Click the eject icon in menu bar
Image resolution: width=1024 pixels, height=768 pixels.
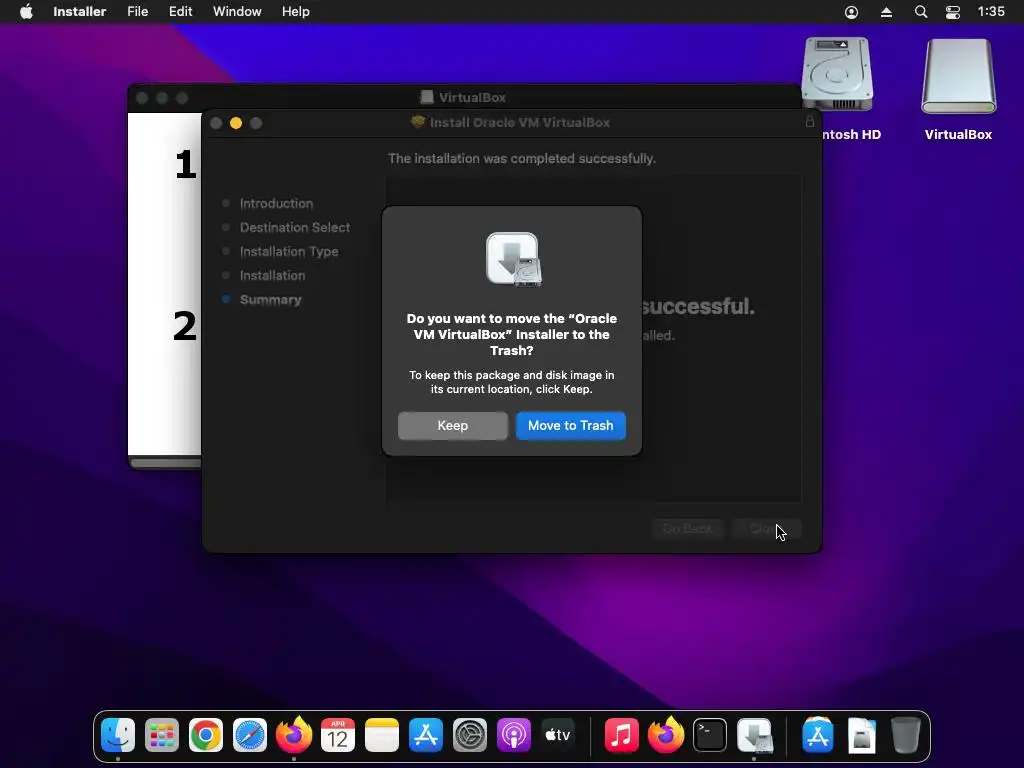coord(886,12)
